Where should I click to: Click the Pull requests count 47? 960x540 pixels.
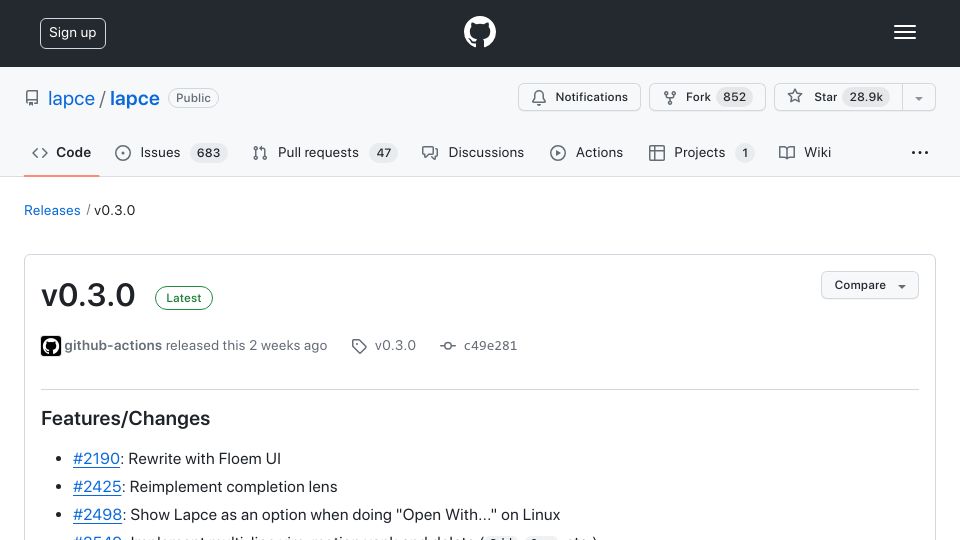point(383,152)
